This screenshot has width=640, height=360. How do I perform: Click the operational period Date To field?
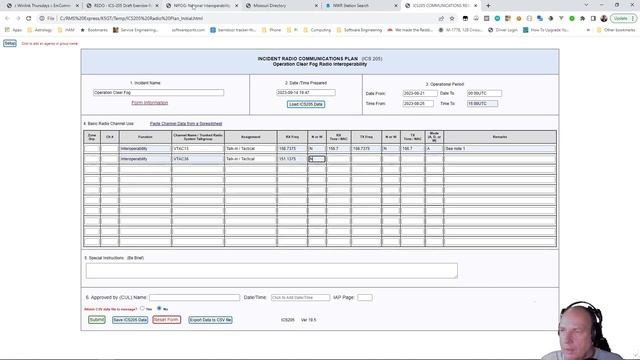pyautogui.click(x=484, y=93)
